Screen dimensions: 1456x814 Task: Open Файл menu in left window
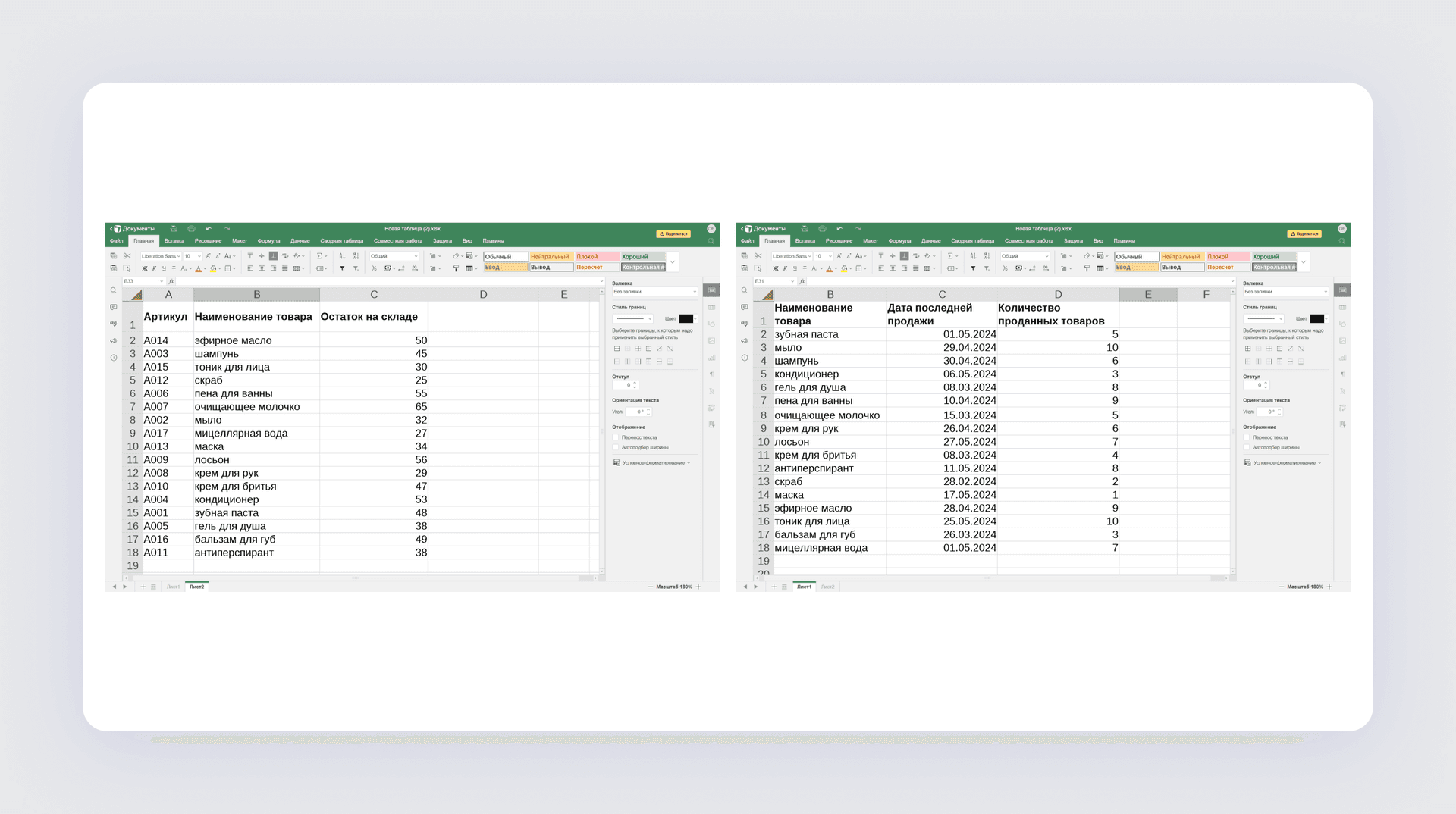coord(117,241)
